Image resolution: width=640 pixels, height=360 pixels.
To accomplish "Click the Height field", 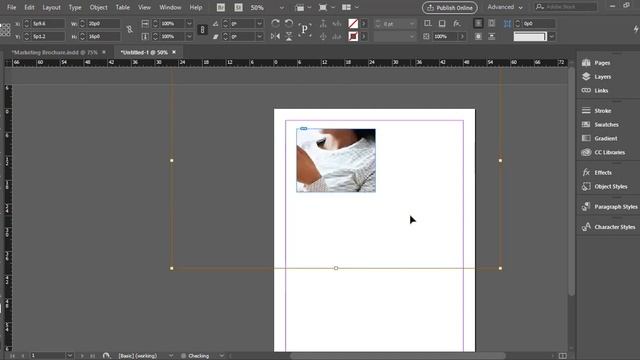I will point(104,36).
